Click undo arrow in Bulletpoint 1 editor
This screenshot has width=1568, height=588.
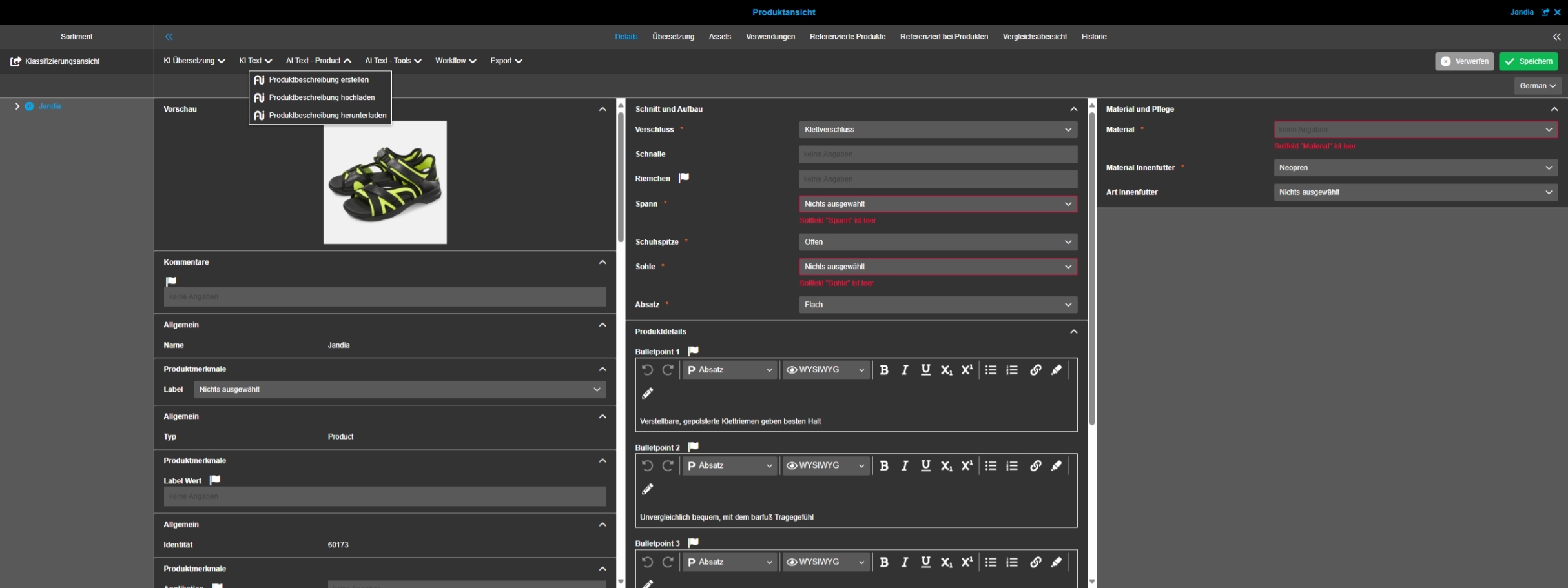coord(647,370)
